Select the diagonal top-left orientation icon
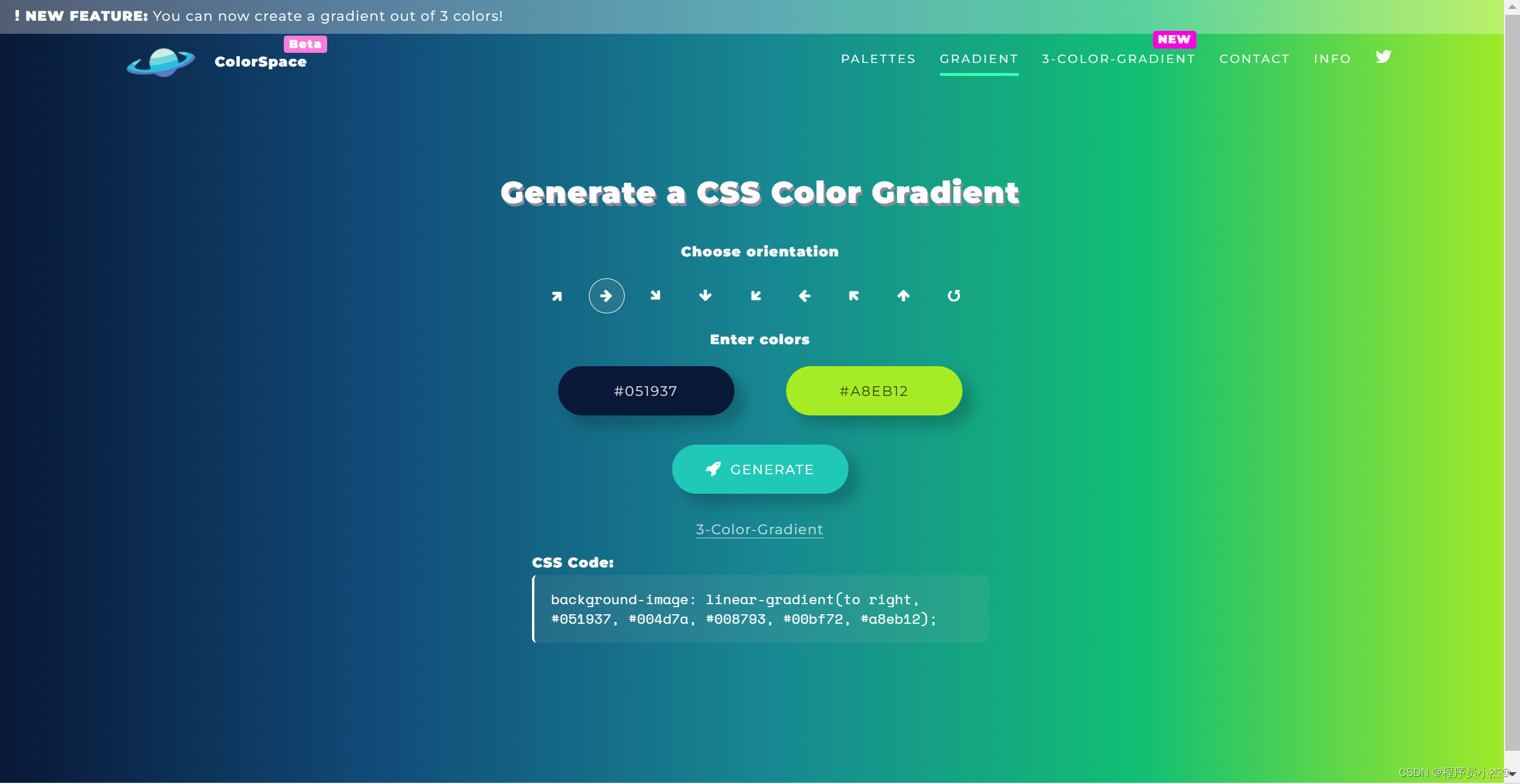 [x=854, y=295]
